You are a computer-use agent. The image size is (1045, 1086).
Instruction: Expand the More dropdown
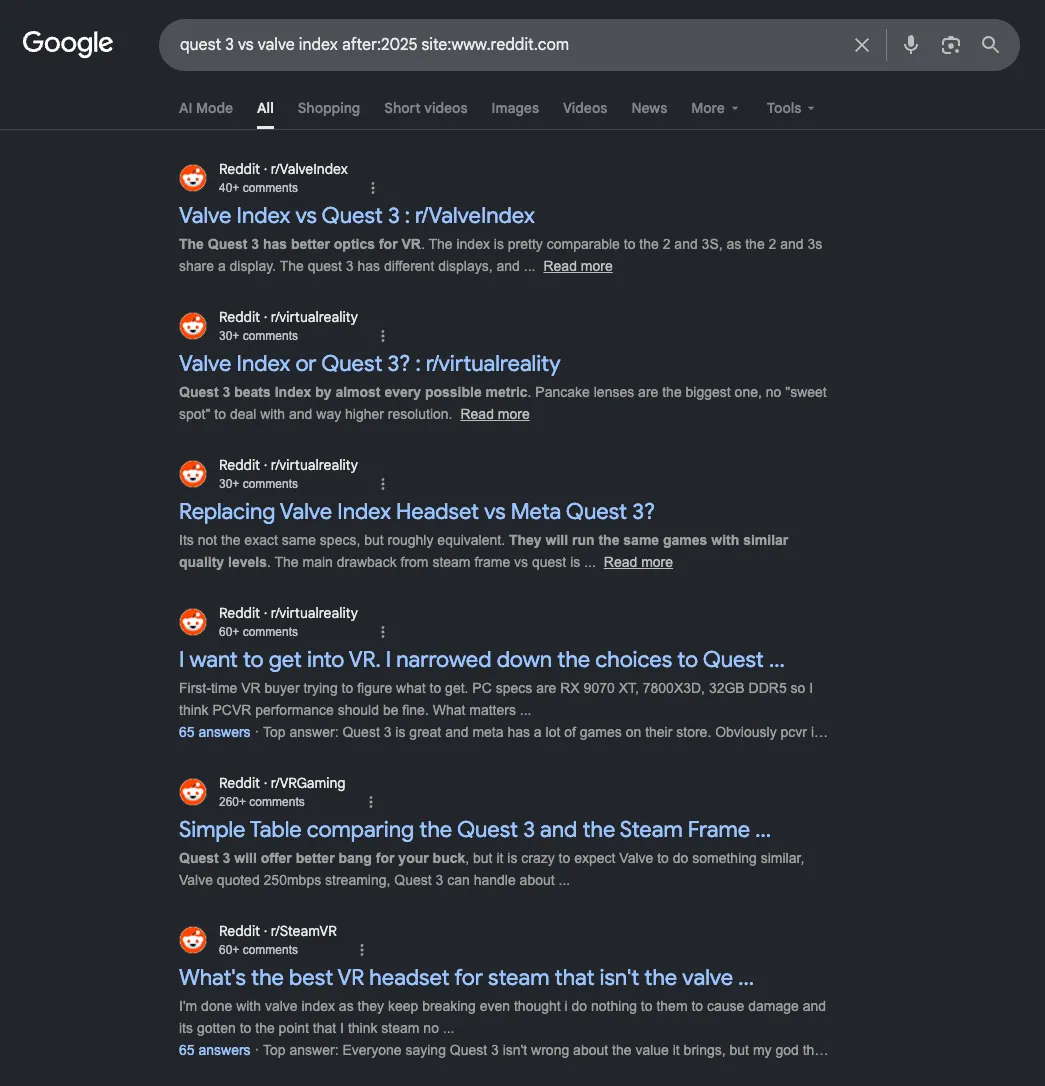(714, 108)
